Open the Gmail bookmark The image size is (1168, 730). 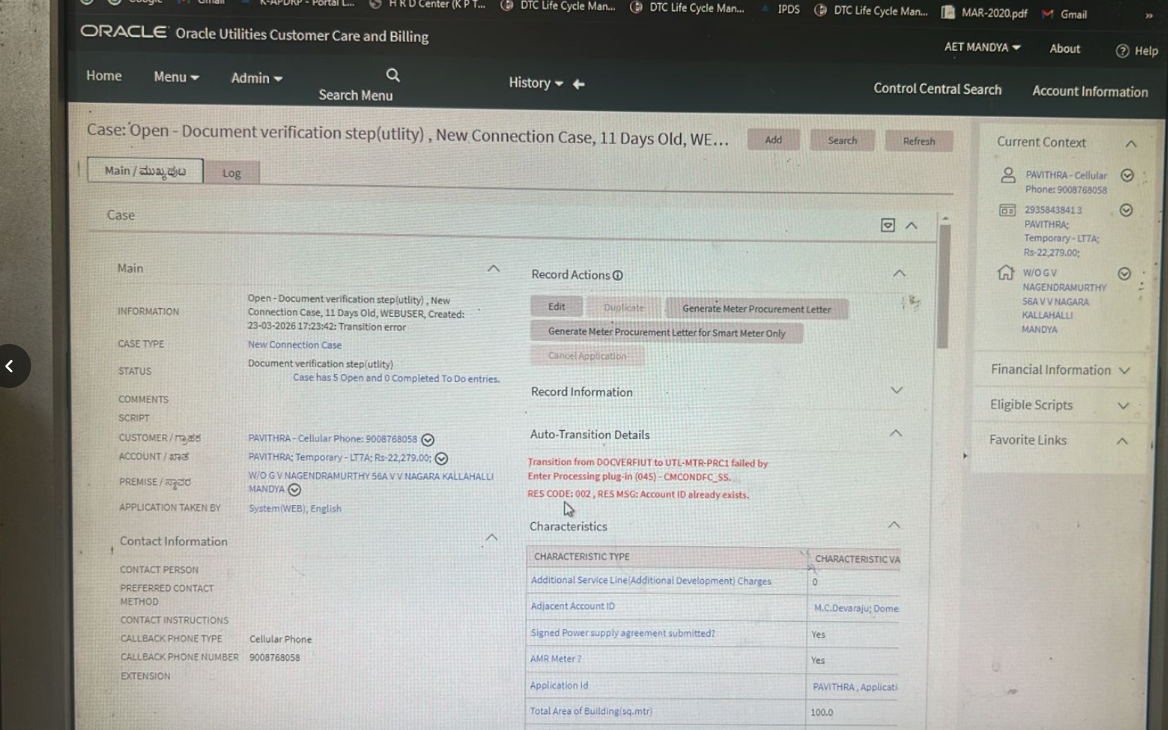[1064, 14]
